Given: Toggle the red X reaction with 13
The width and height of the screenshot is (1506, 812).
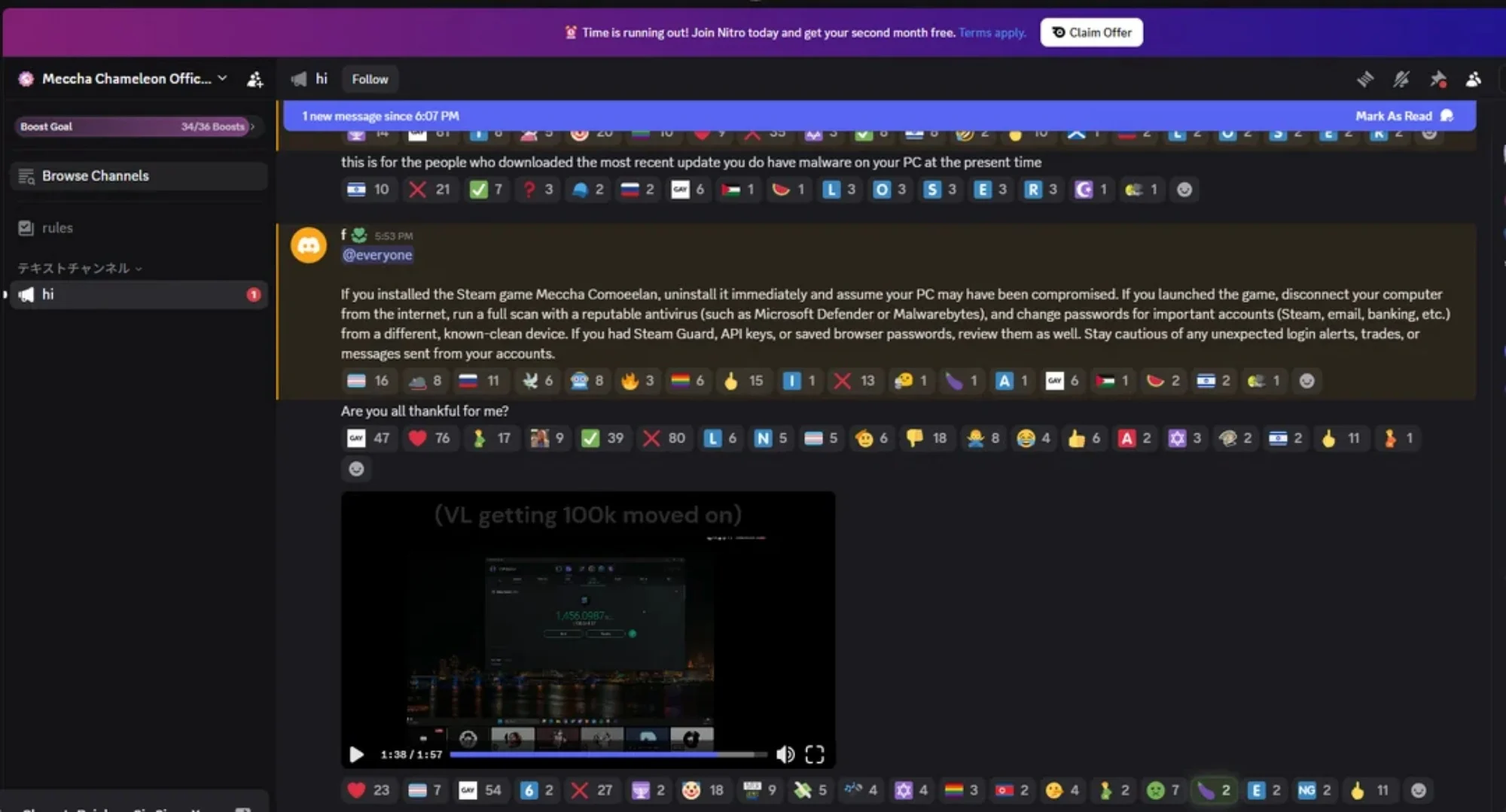Looking at the screenshot, I should 853,381.
